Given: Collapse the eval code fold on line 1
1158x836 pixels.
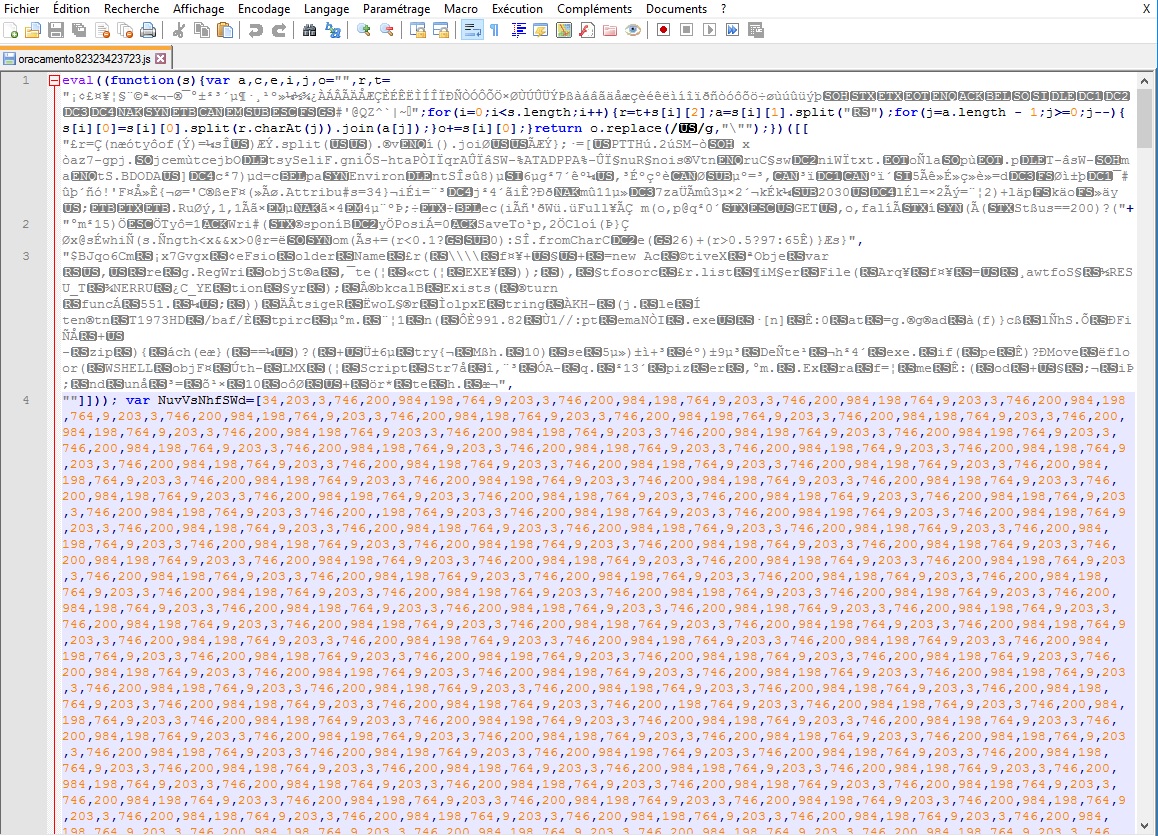Looking at the screenshot, I should pyautogui.click(x=54, y=80).
